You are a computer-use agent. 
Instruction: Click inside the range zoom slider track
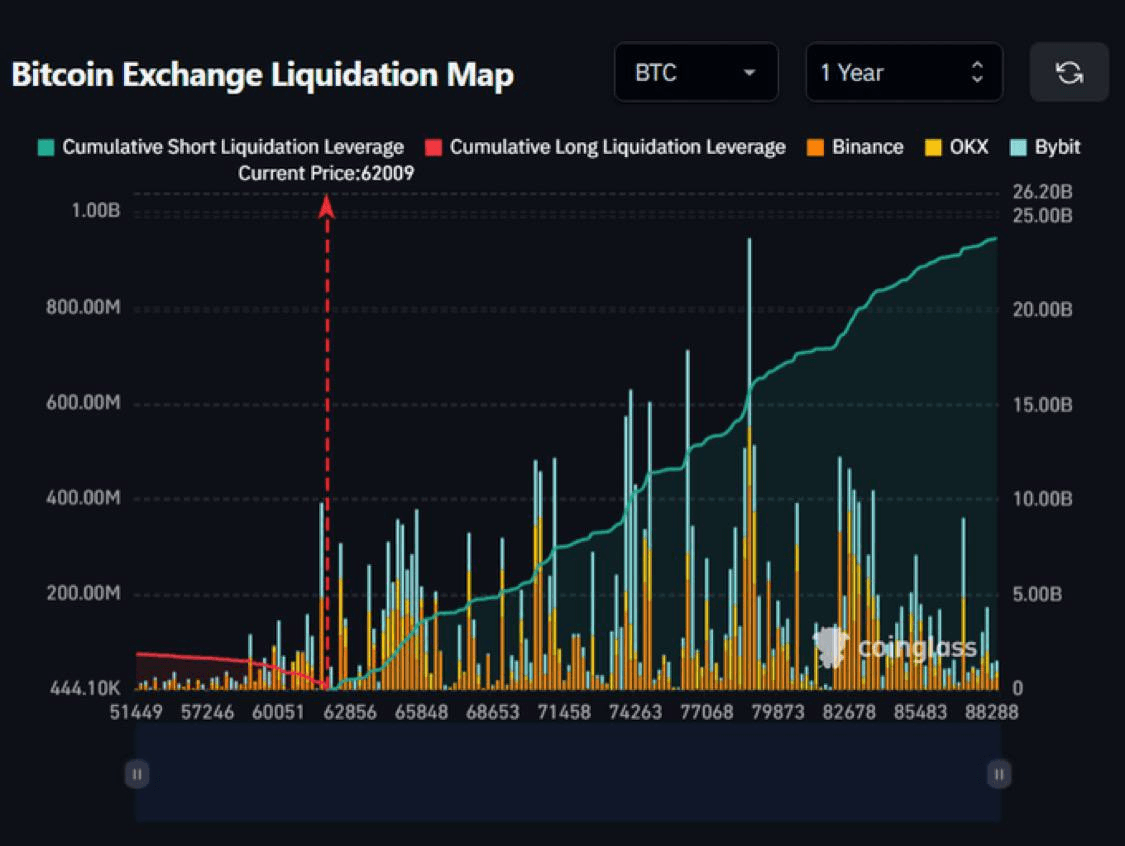568,774
